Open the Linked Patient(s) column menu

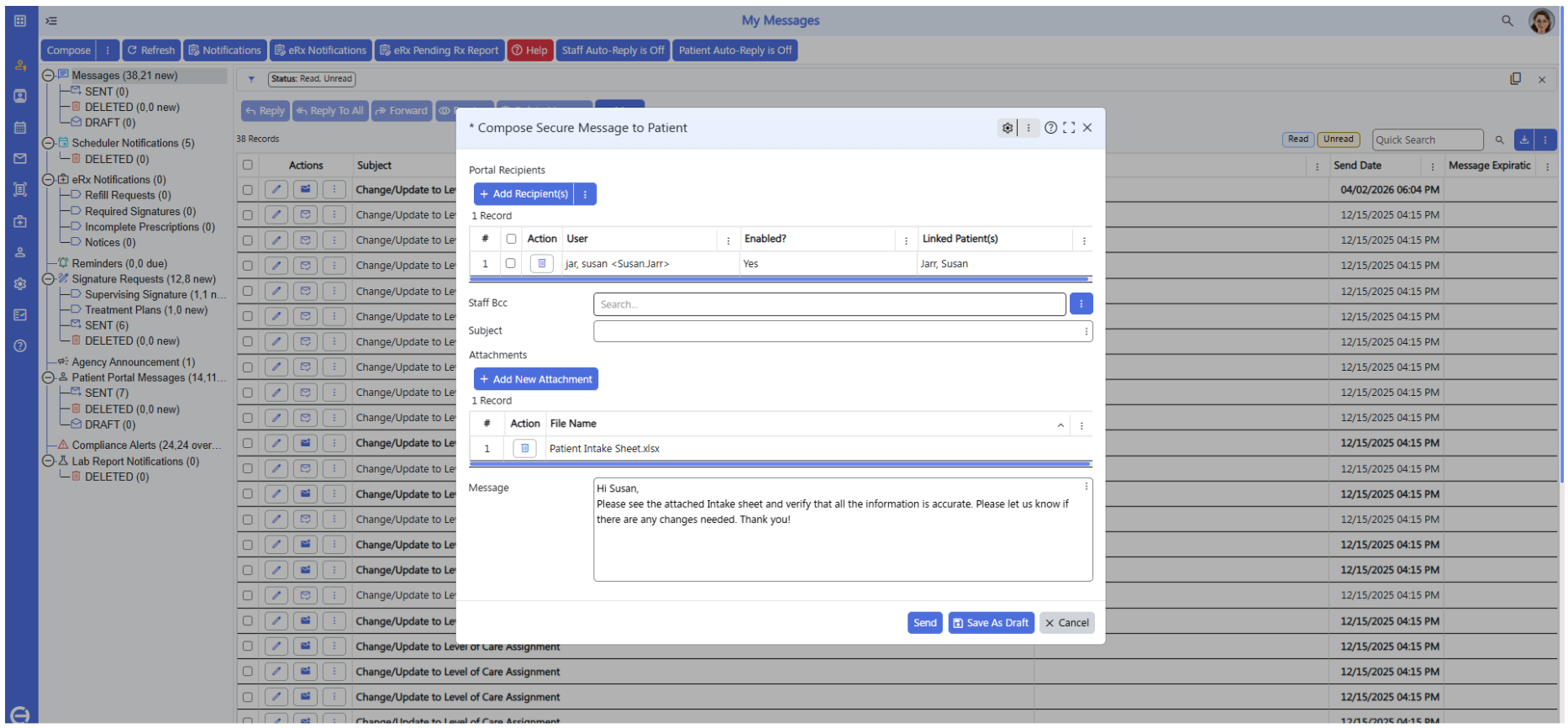click(x=1084, y=240)
